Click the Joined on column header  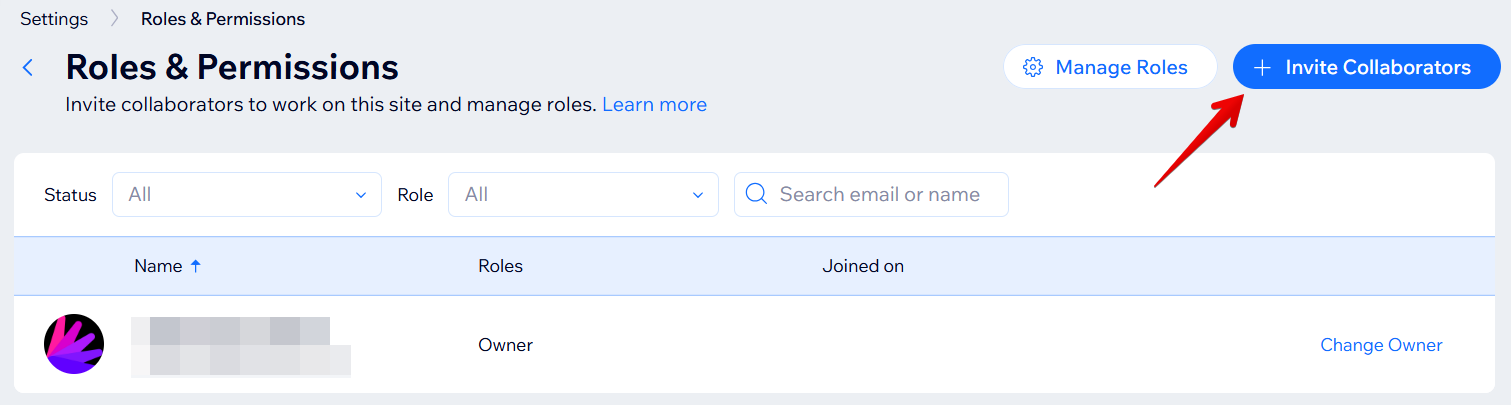pyautogui.click(x=863, y=266)
